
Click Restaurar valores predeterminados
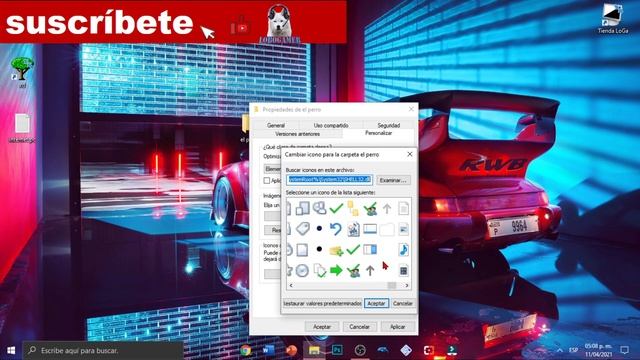pyautogui.click(x=322, y=303)
